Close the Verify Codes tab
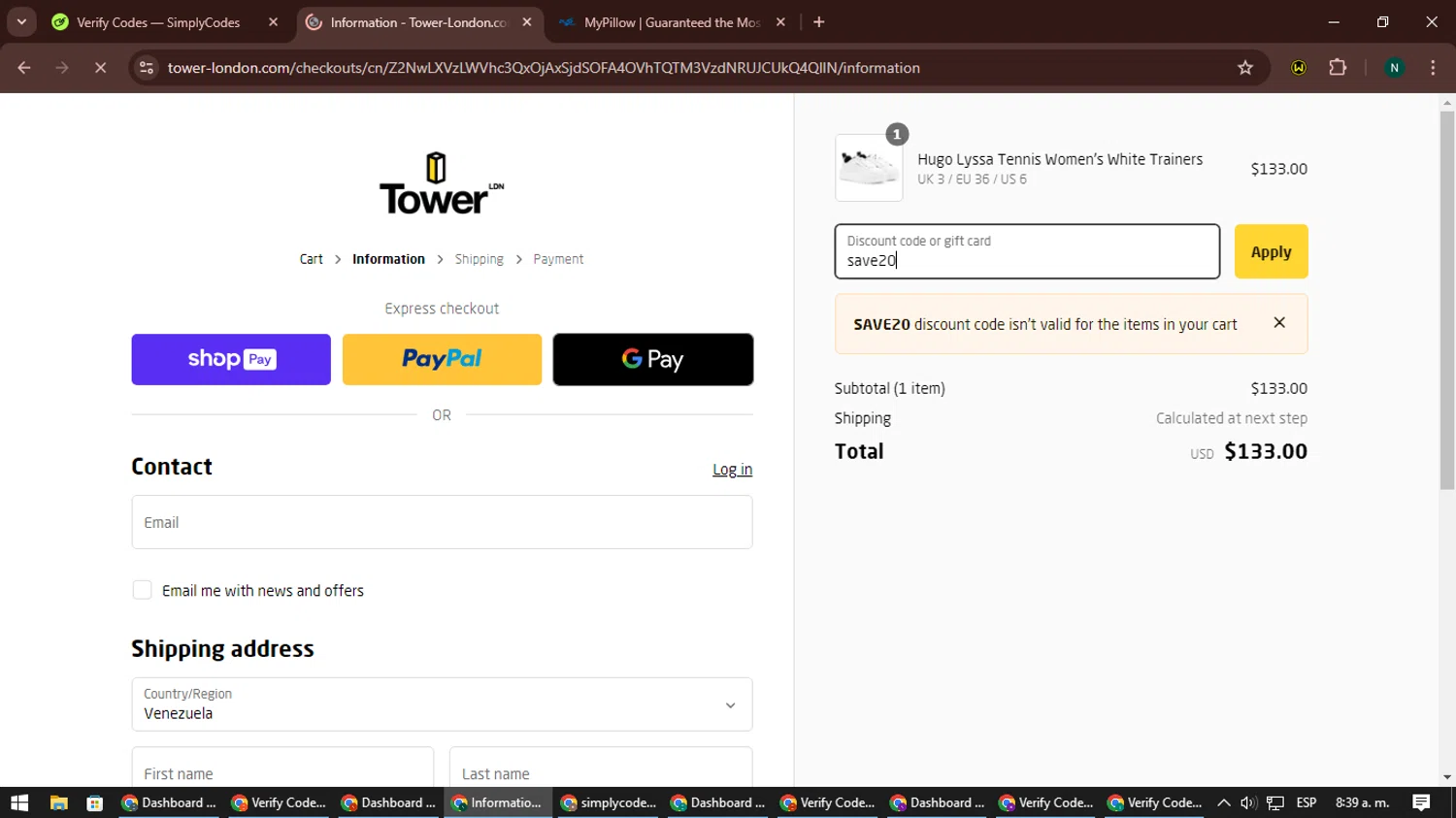 pos(273,22)
